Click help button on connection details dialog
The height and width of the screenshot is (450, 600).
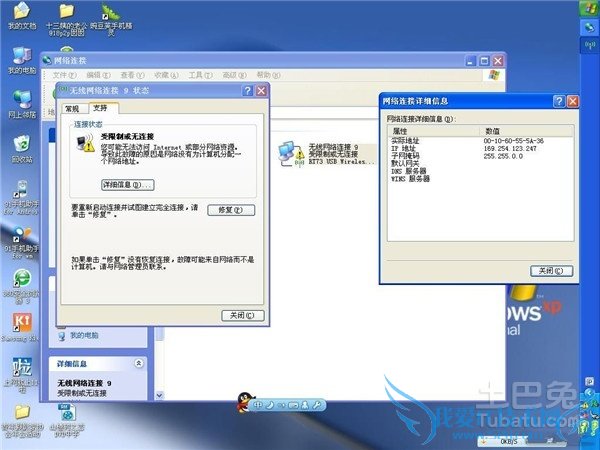(559, 101)
